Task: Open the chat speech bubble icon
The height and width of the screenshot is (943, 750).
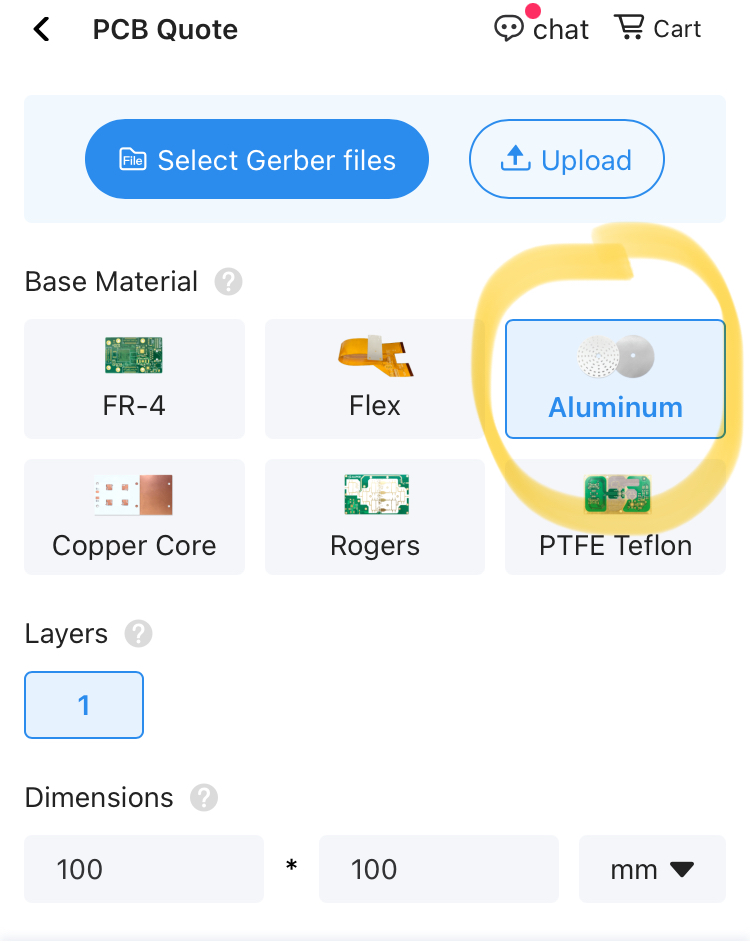Action: click(x=509, y=28)
